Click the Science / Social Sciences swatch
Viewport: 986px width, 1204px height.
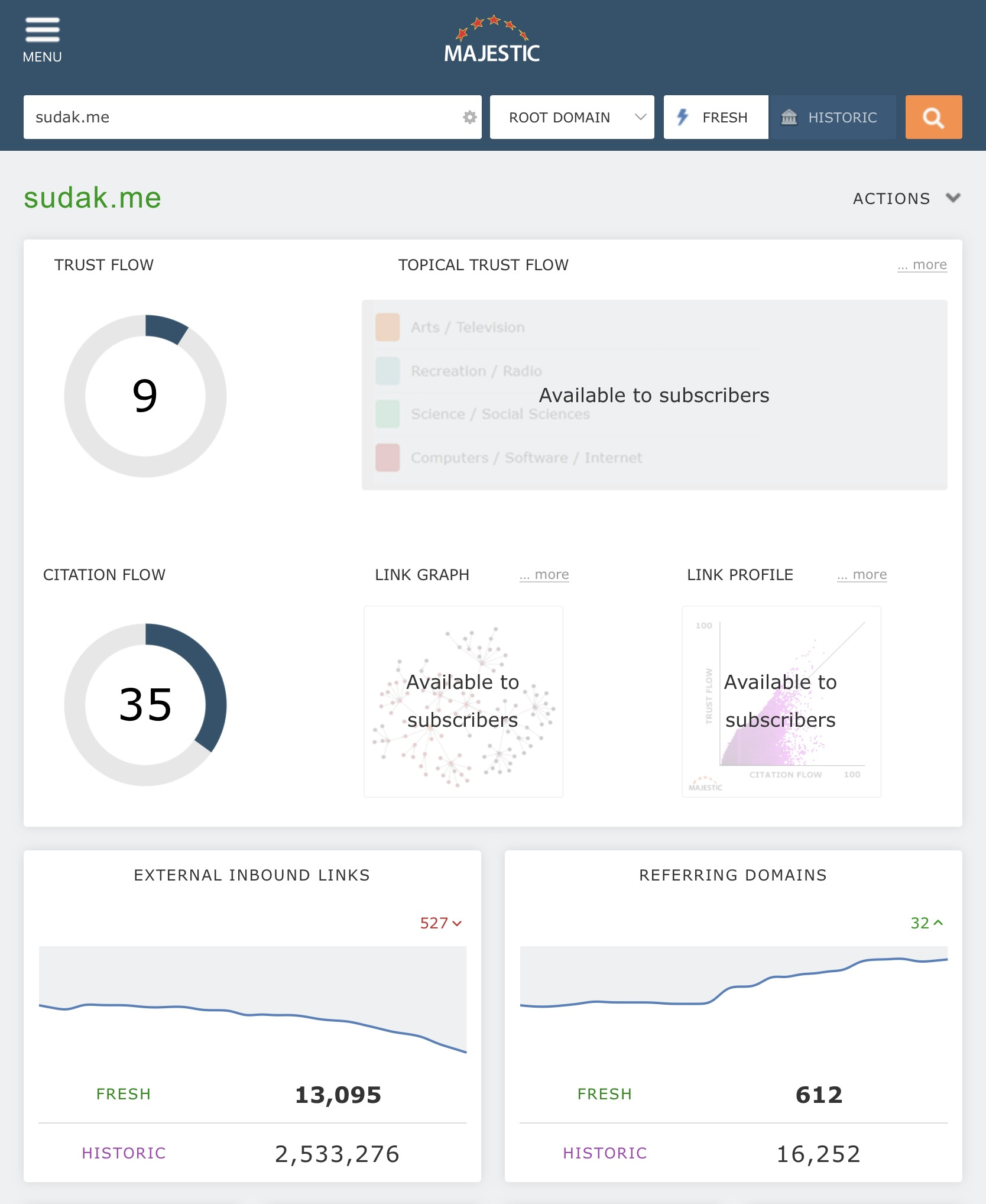[388, 414]
